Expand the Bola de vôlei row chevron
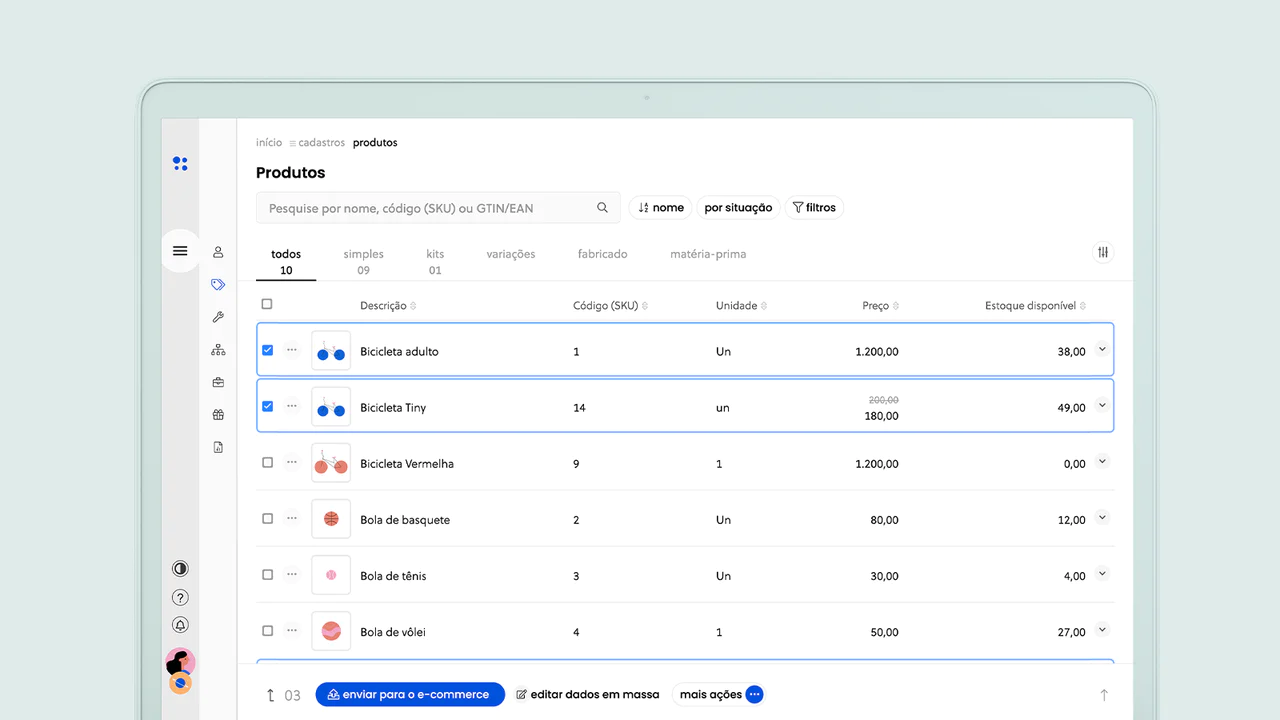 pyautogui.click(x=1102, y=629)
